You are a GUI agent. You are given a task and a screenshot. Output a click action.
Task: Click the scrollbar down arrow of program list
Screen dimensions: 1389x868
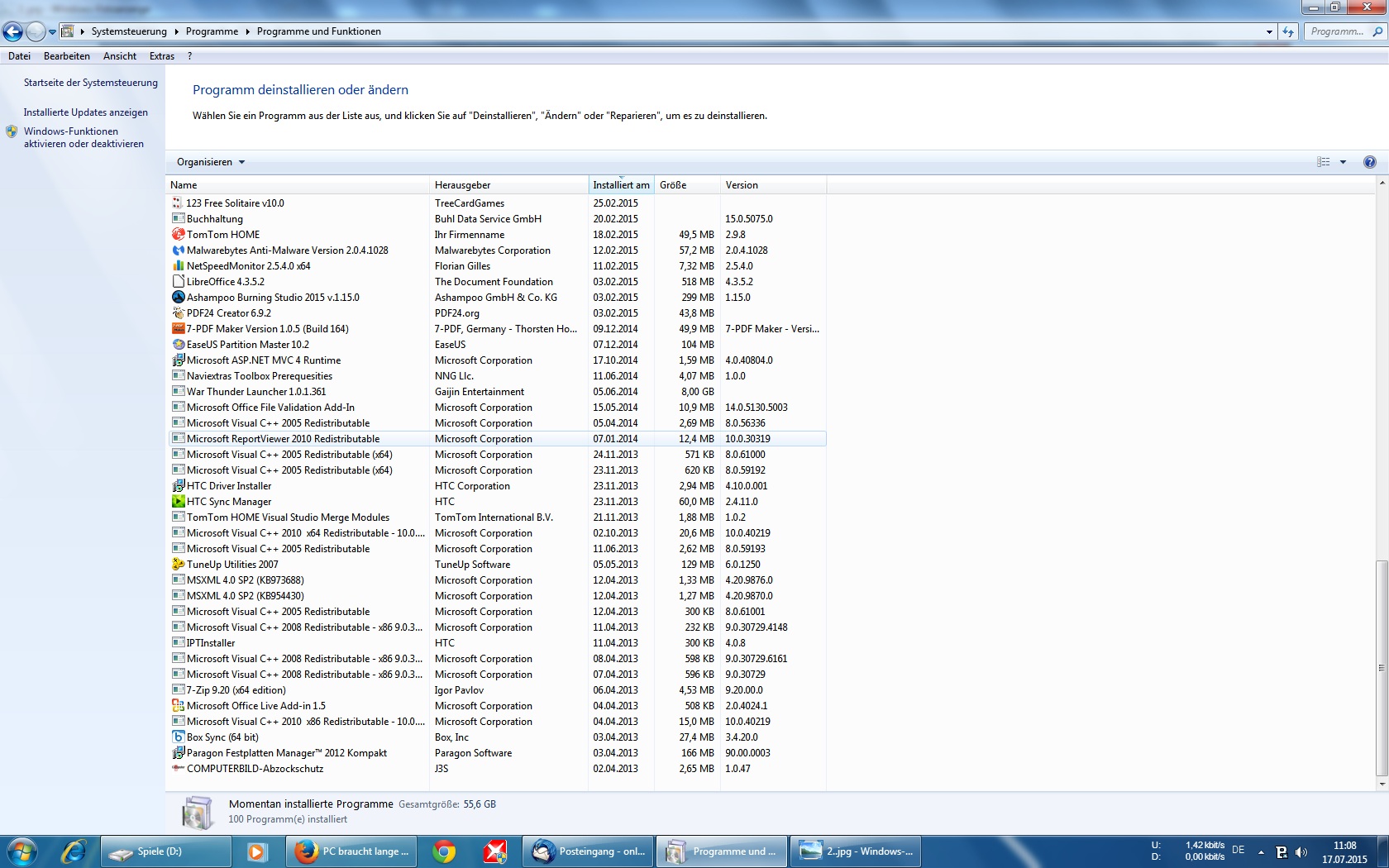coord(1382,784)
